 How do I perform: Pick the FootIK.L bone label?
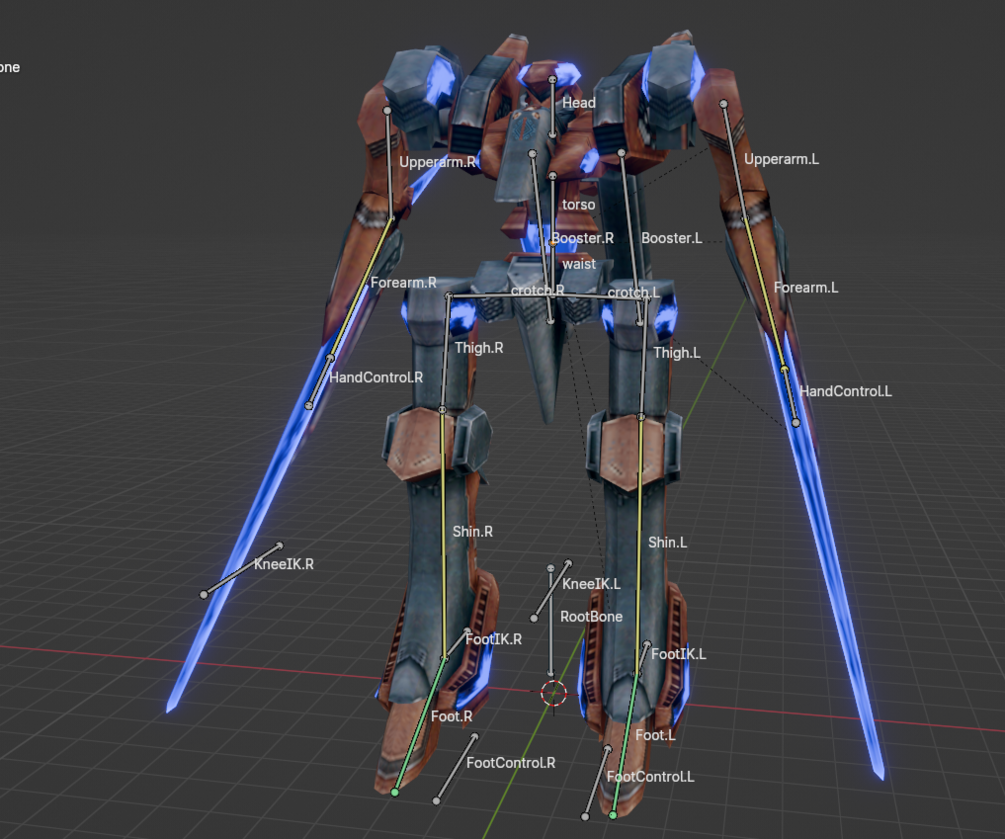pos(678,654)
